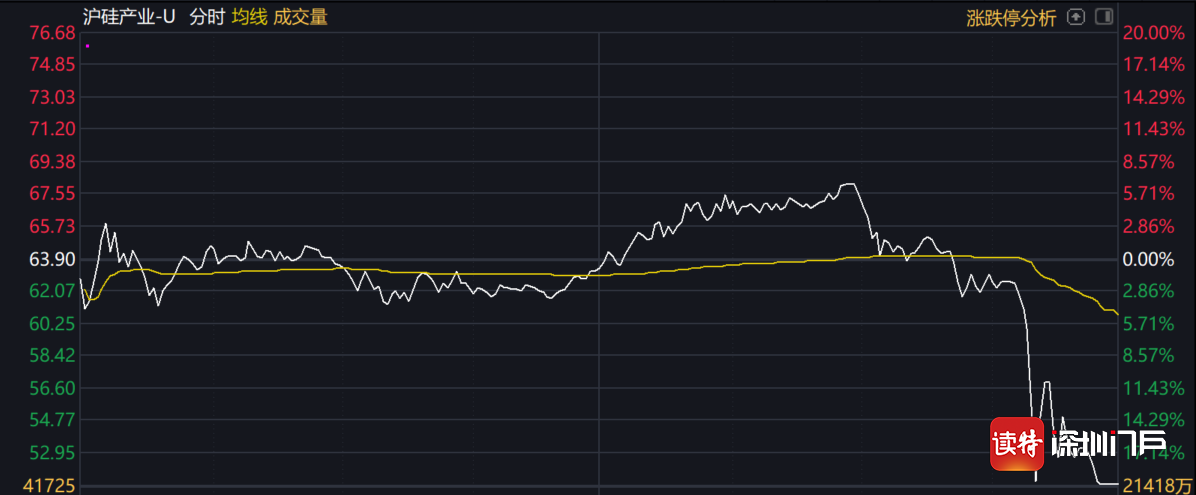Viewport: 1196px width, 495px height.
Task: Toggle the right side panel icon
Action: tap(1103, 16)
